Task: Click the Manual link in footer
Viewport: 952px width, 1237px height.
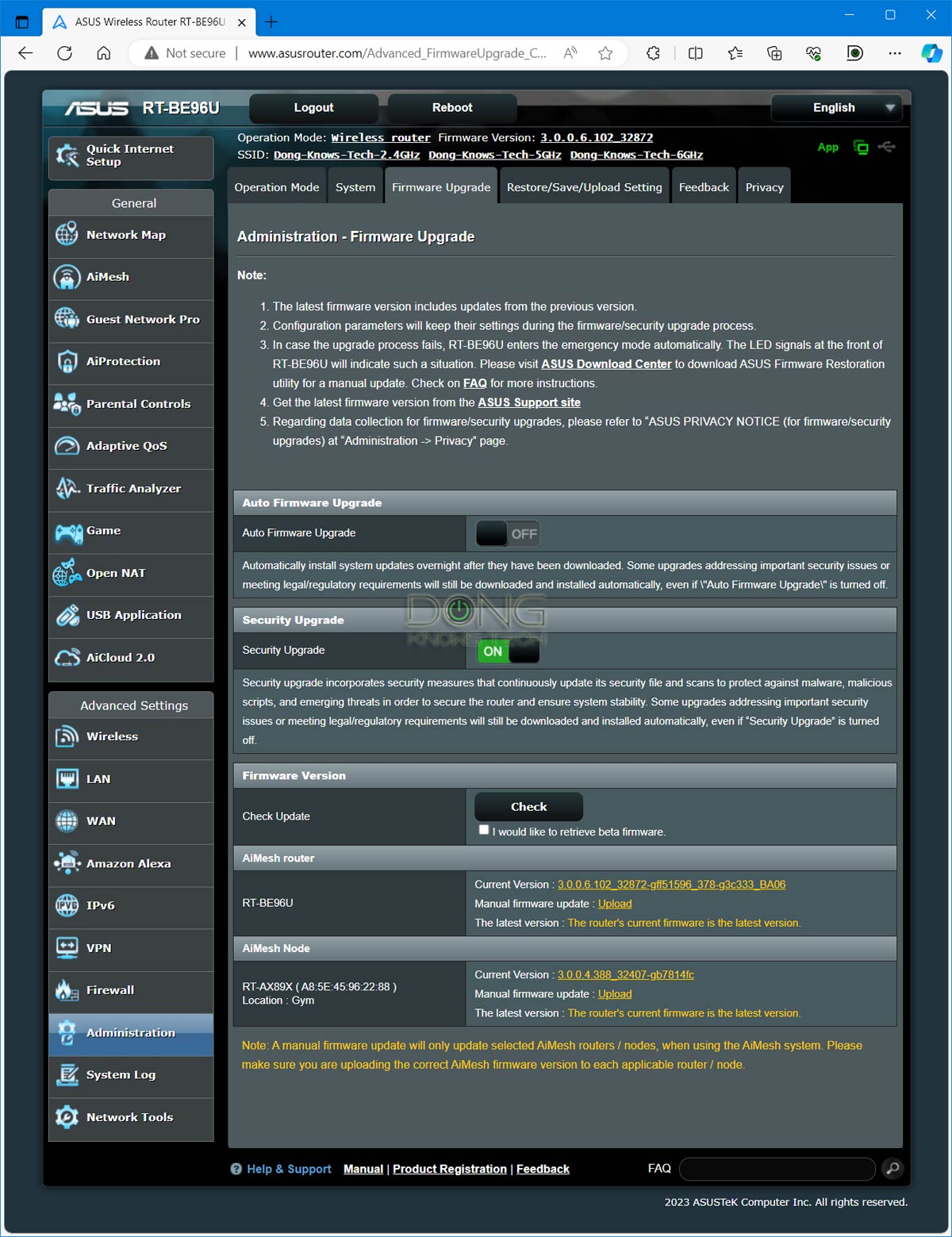Action: (x=363, y=1169)
